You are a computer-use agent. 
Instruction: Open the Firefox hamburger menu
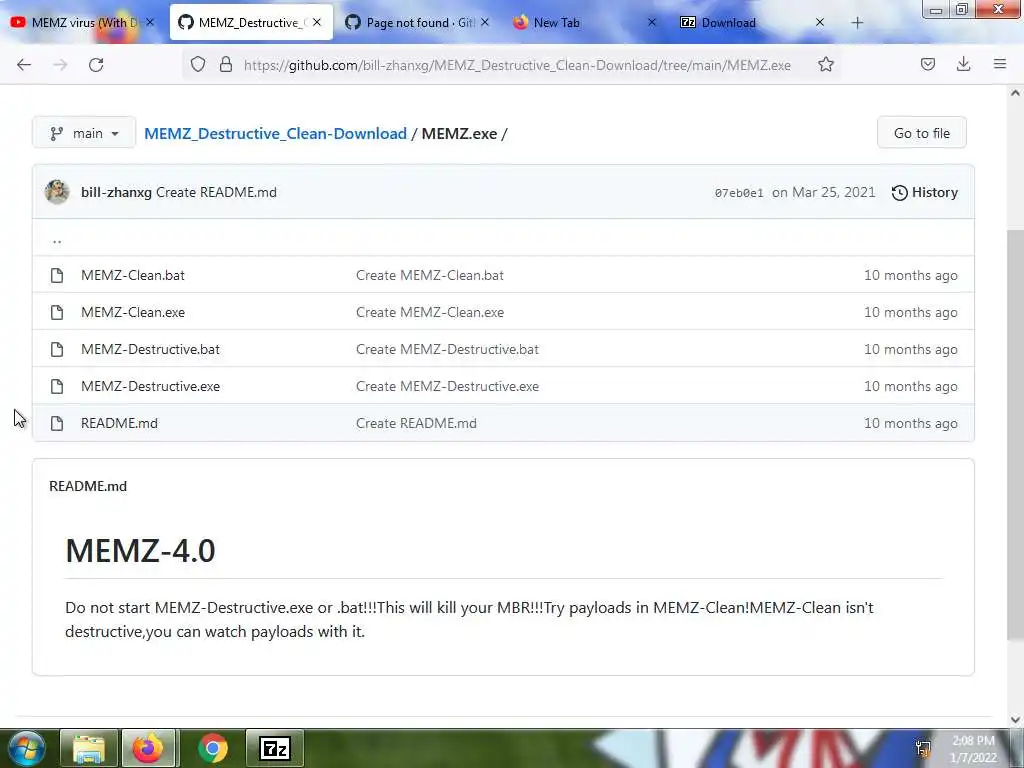pos(1000,64)
